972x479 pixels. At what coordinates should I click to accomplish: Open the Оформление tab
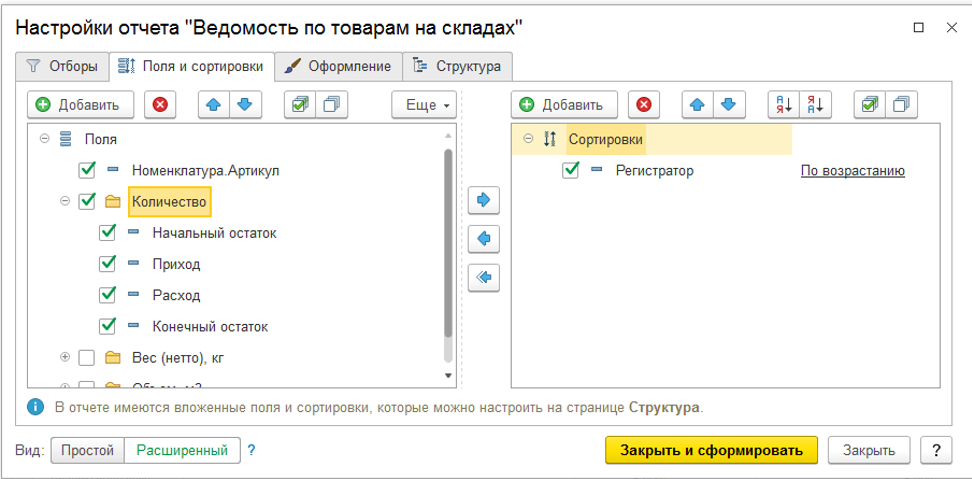(338, 66)
